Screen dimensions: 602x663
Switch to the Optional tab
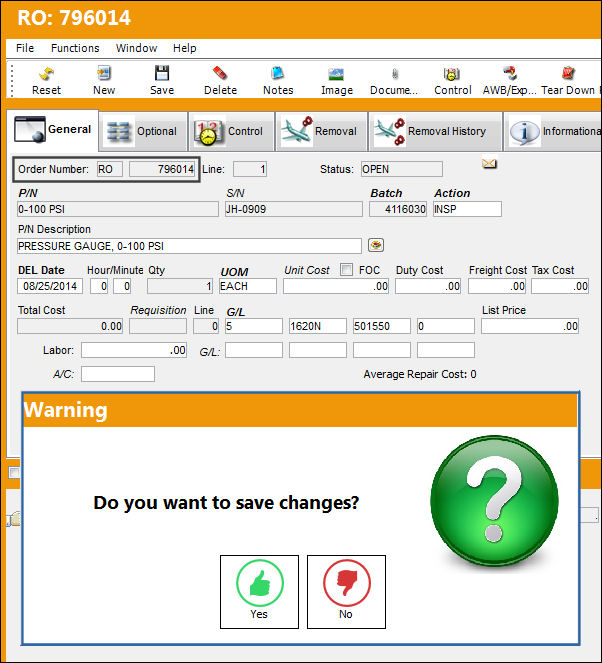click(143, 132)
